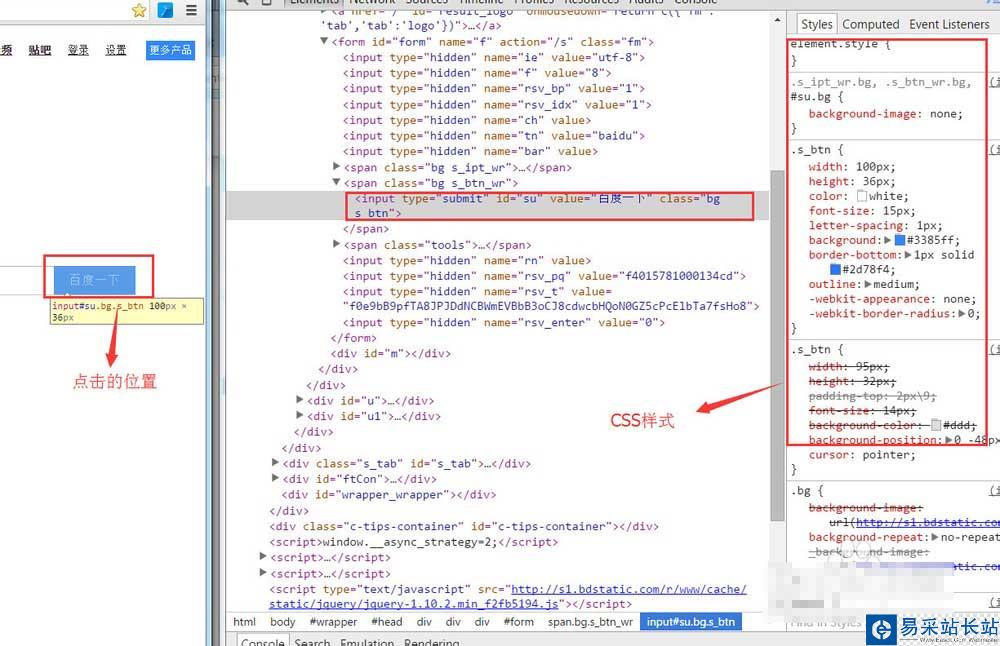Click the Elements panel vertical scrollbar thumb
Image resolution: width=1000 pixels, height=646 pixels.
777,346
